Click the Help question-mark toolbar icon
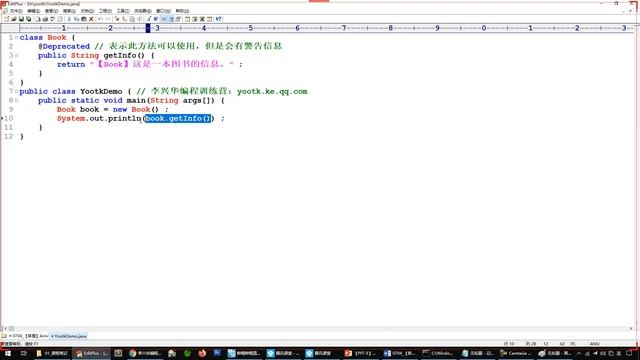 point(218,19)
